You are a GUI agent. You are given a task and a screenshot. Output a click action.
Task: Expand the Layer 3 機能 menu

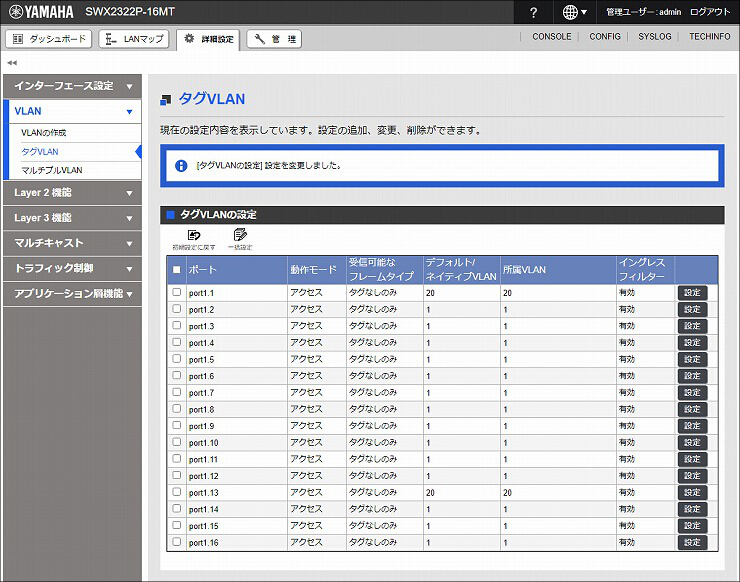tap(72, 218)
